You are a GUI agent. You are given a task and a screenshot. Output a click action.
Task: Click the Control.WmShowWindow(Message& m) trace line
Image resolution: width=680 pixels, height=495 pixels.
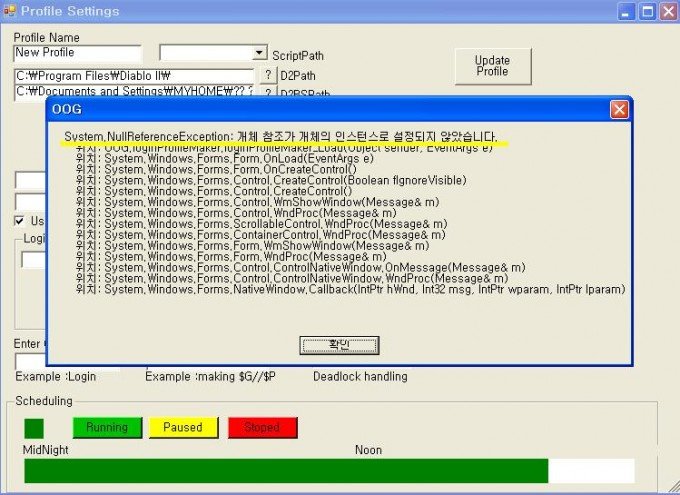pyautogui.click(x=258, y=202)
